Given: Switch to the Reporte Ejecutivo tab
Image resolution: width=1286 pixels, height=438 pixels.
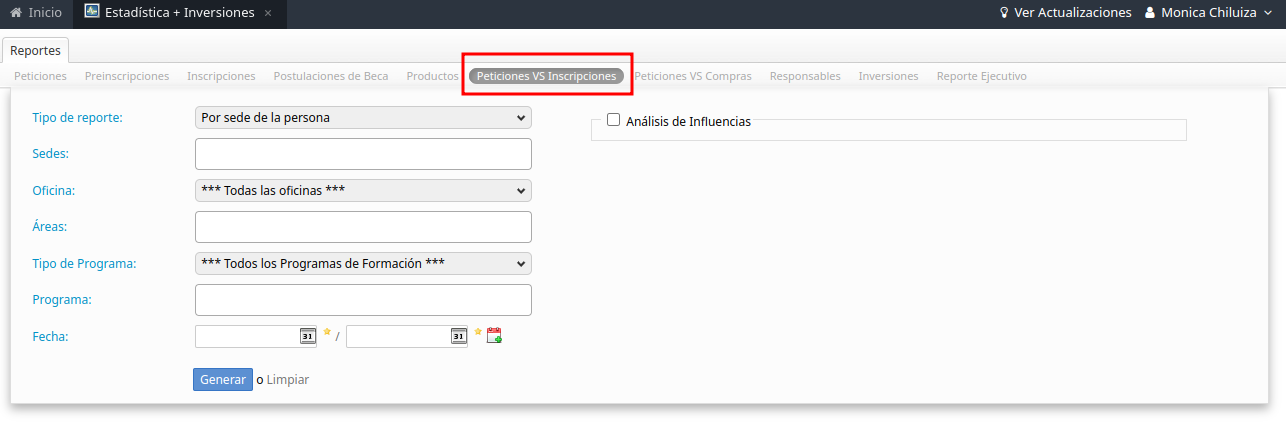Looking at the screenshot, I should click(981, 76).
